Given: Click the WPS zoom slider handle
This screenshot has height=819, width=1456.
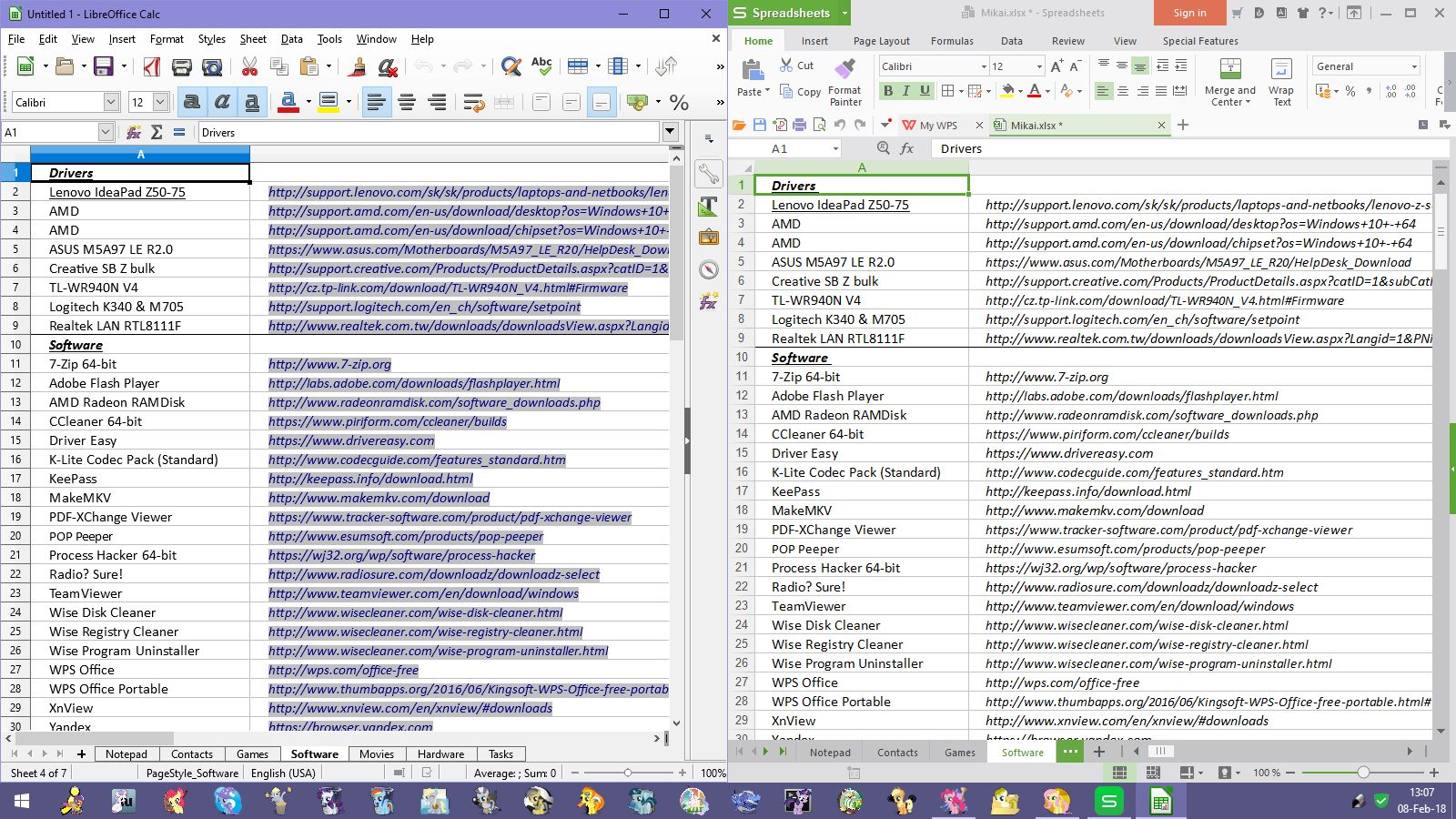Looking at the screenshot, I should [1362, 773].
